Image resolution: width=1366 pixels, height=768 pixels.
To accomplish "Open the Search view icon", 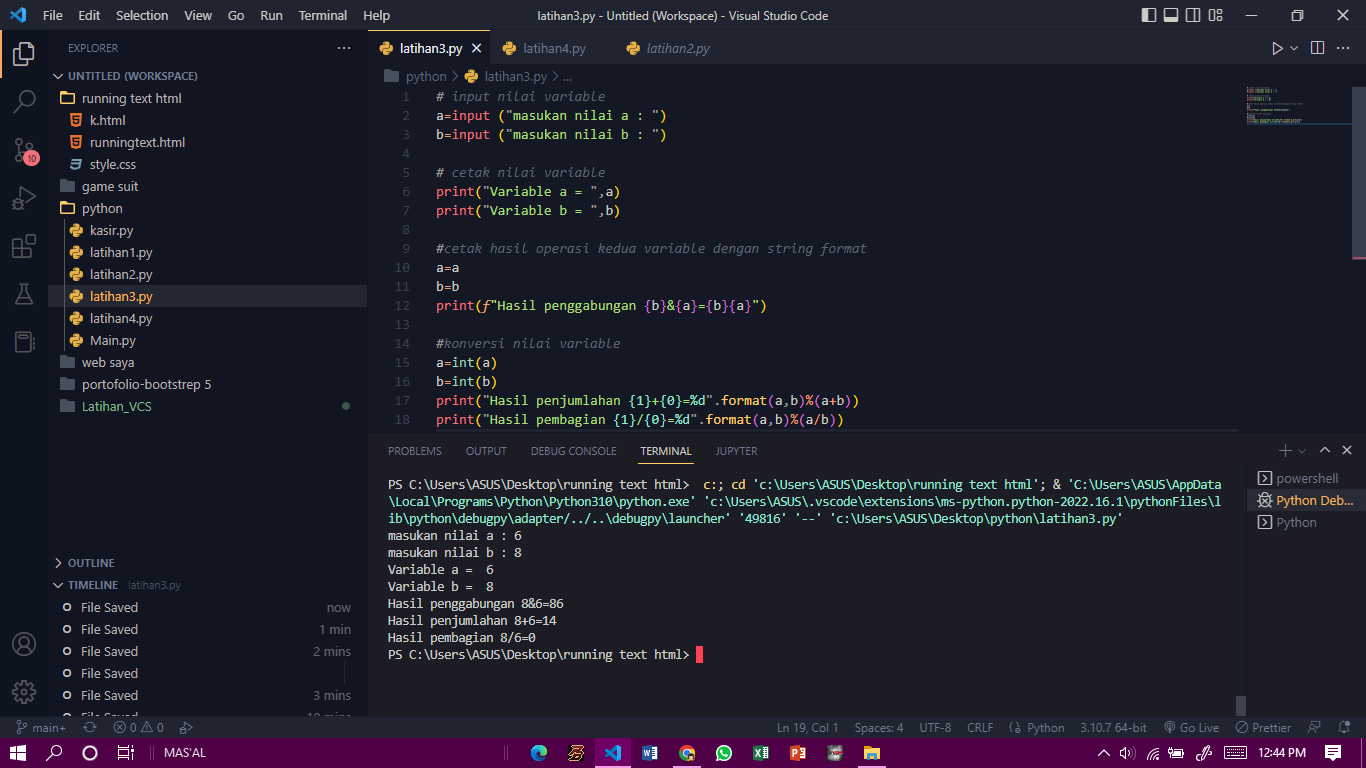I will pyautogui.click(x=24, y=101).
